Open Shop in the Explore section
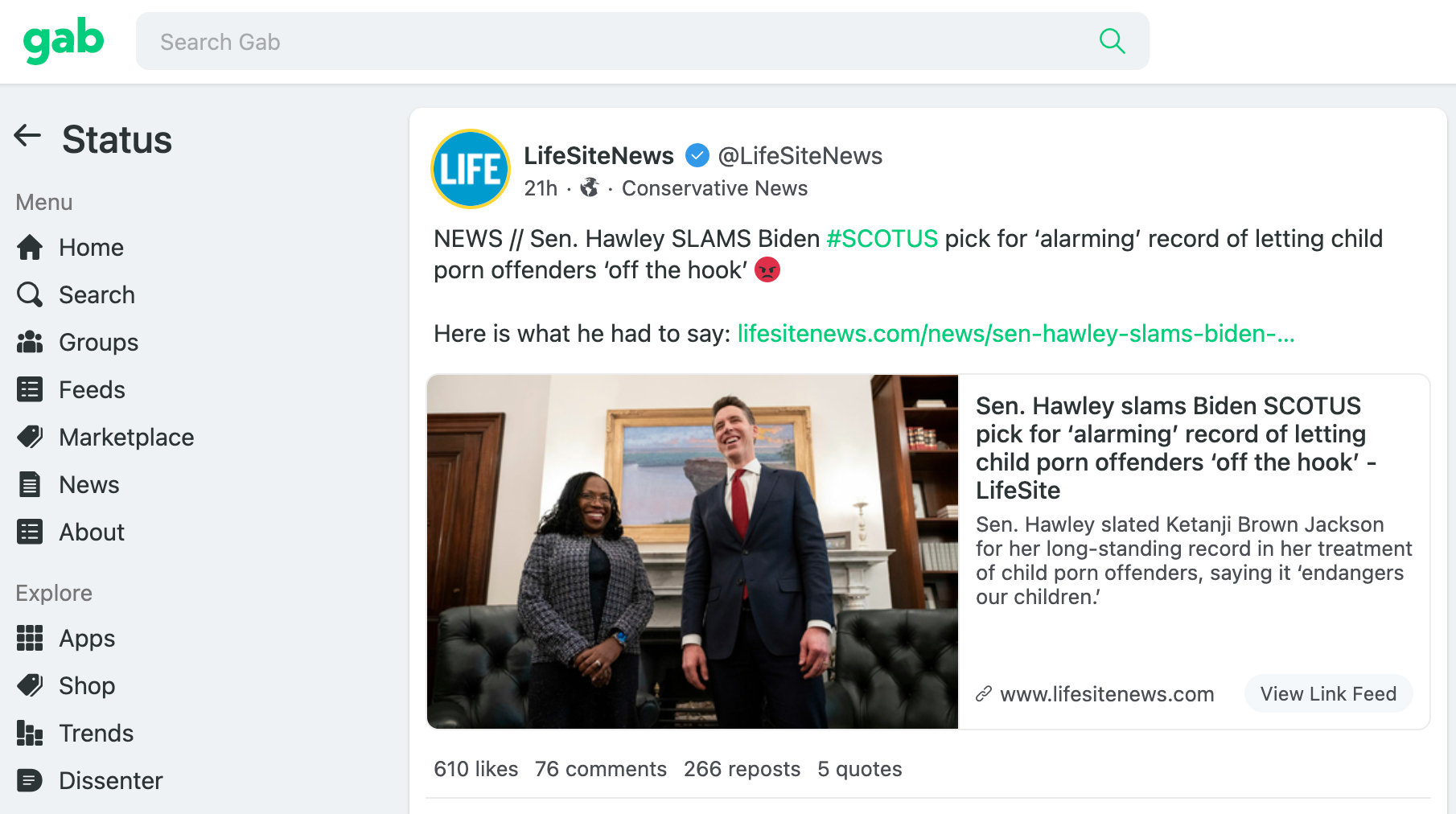Viewport: 1456px width, 814px height. 87,686
